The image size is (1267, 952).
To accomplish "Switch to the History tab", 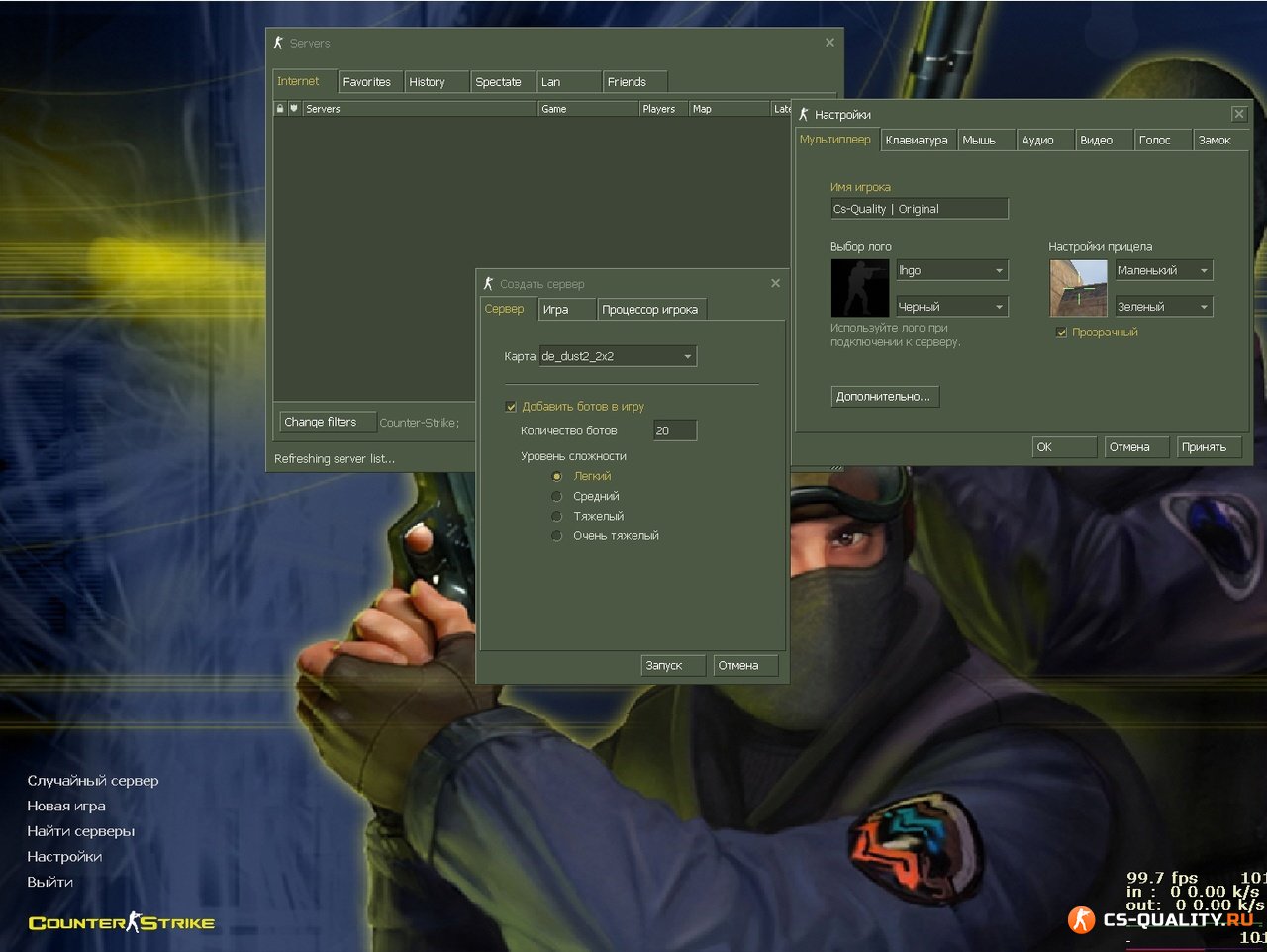I will click(436, 82).
